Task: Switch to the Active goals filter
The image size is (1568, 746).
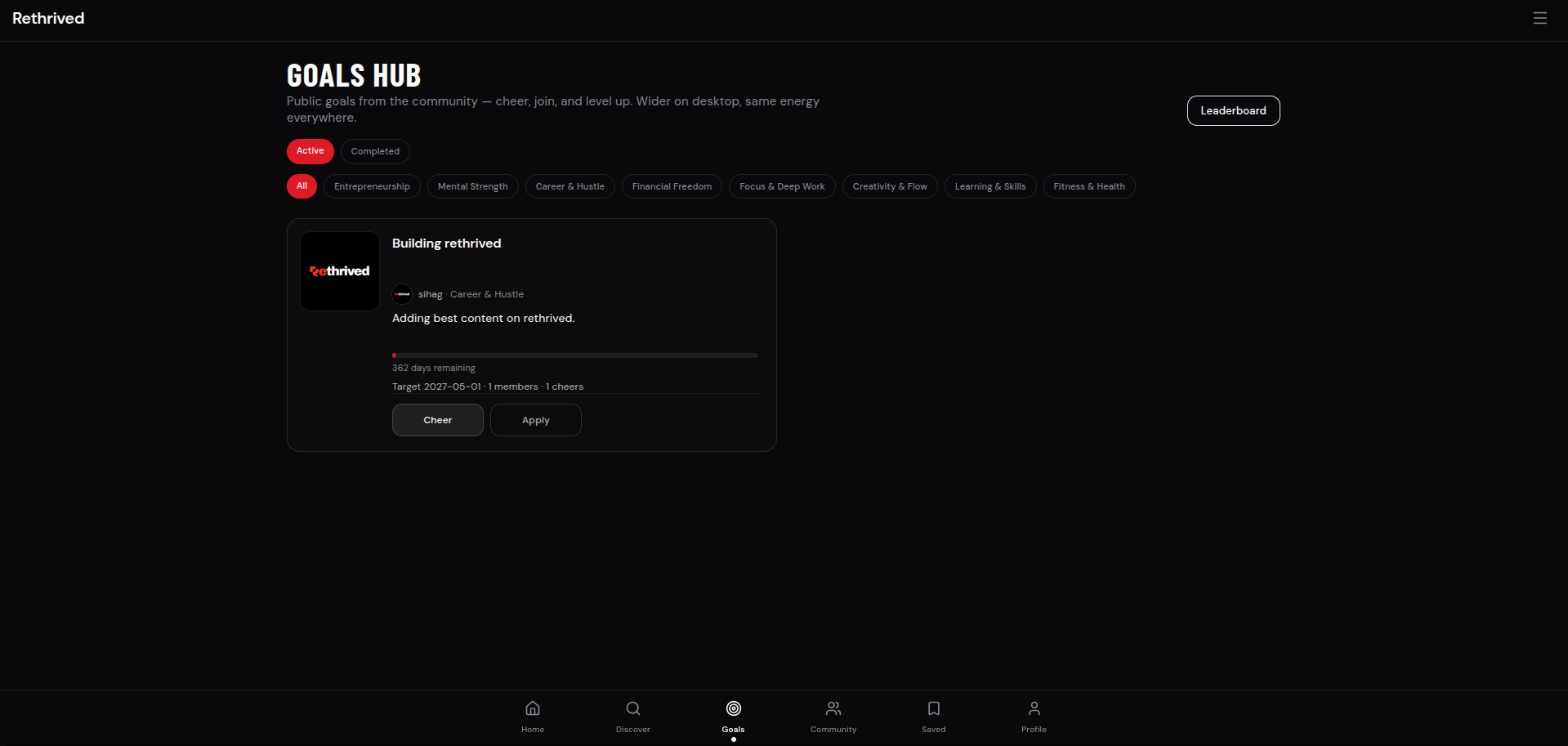Action: (310, 151)
